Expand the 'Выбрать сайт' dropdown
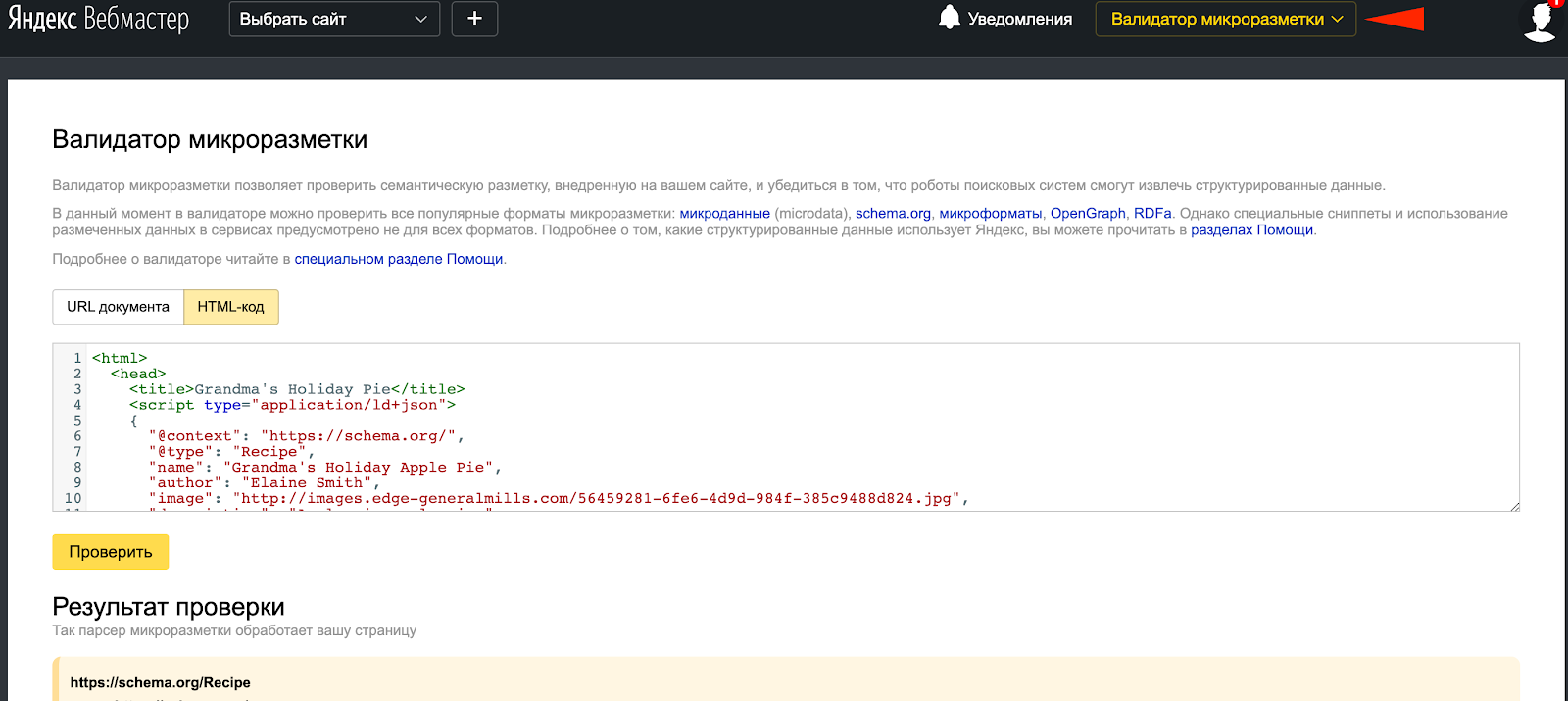1568x701 pixels. [x=323, y=19]
